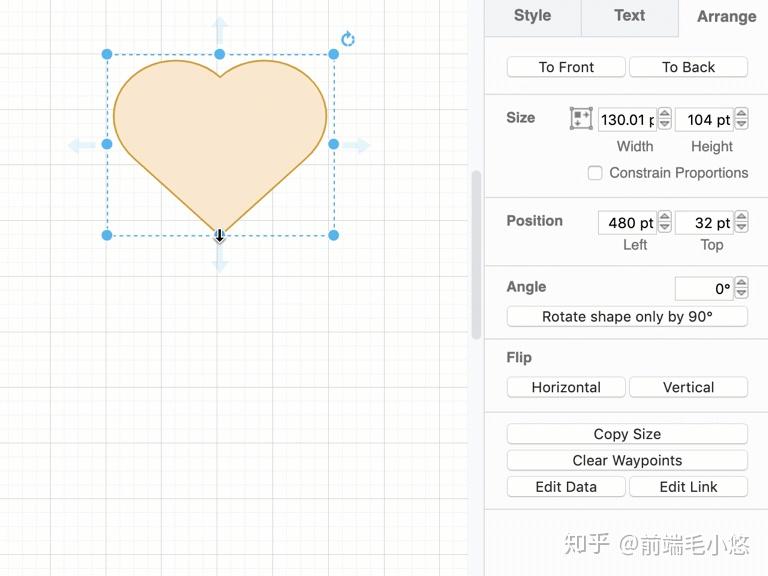Enable the Constrain Proportions checkbox
Image resolution: width=768 pixels, height=576 pixels.
[595, 173]
